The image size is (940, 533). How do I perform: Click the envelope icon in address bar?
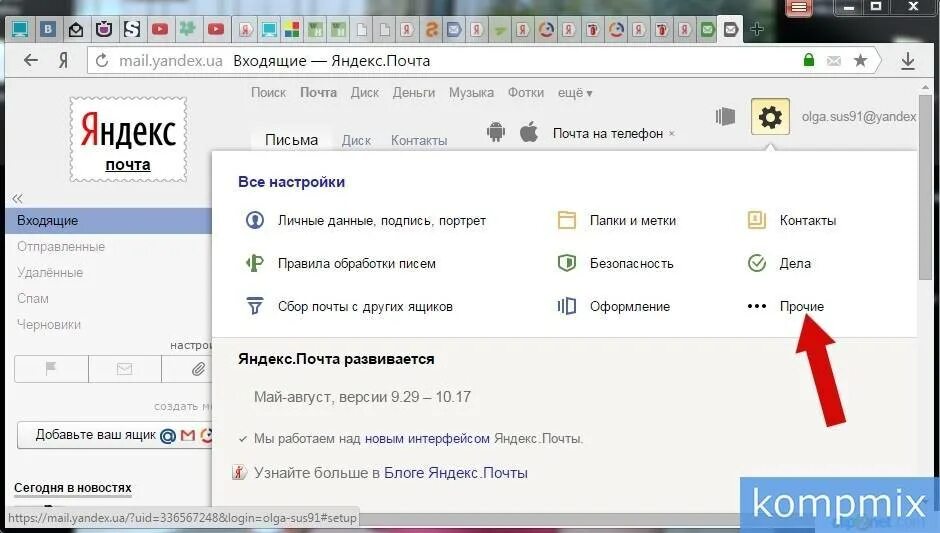[834, 61]
